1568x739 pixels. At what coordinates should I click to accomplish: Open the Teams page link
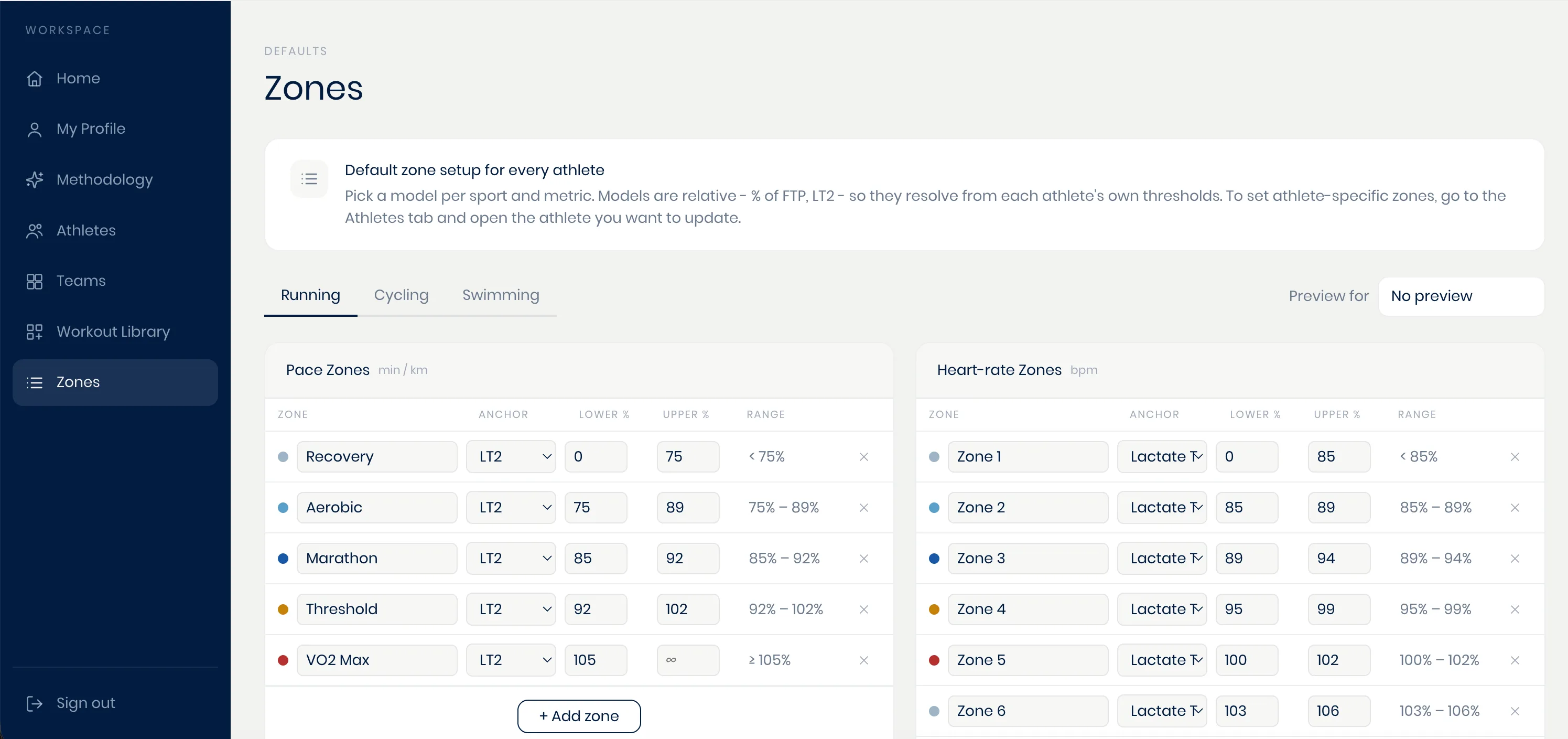click(115, 281)
